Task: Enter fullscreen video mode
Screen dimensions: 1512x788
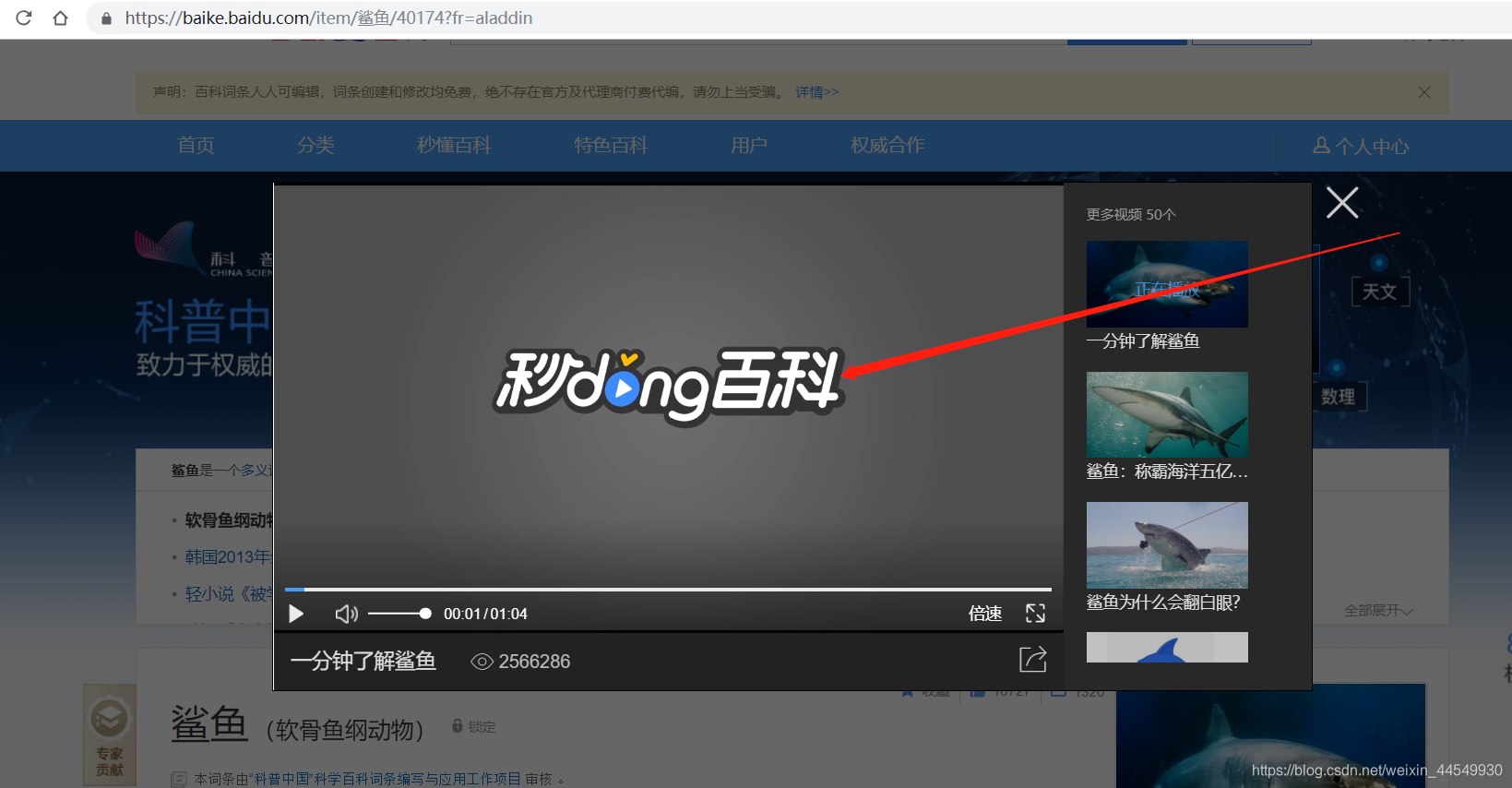Action: 1036,614
